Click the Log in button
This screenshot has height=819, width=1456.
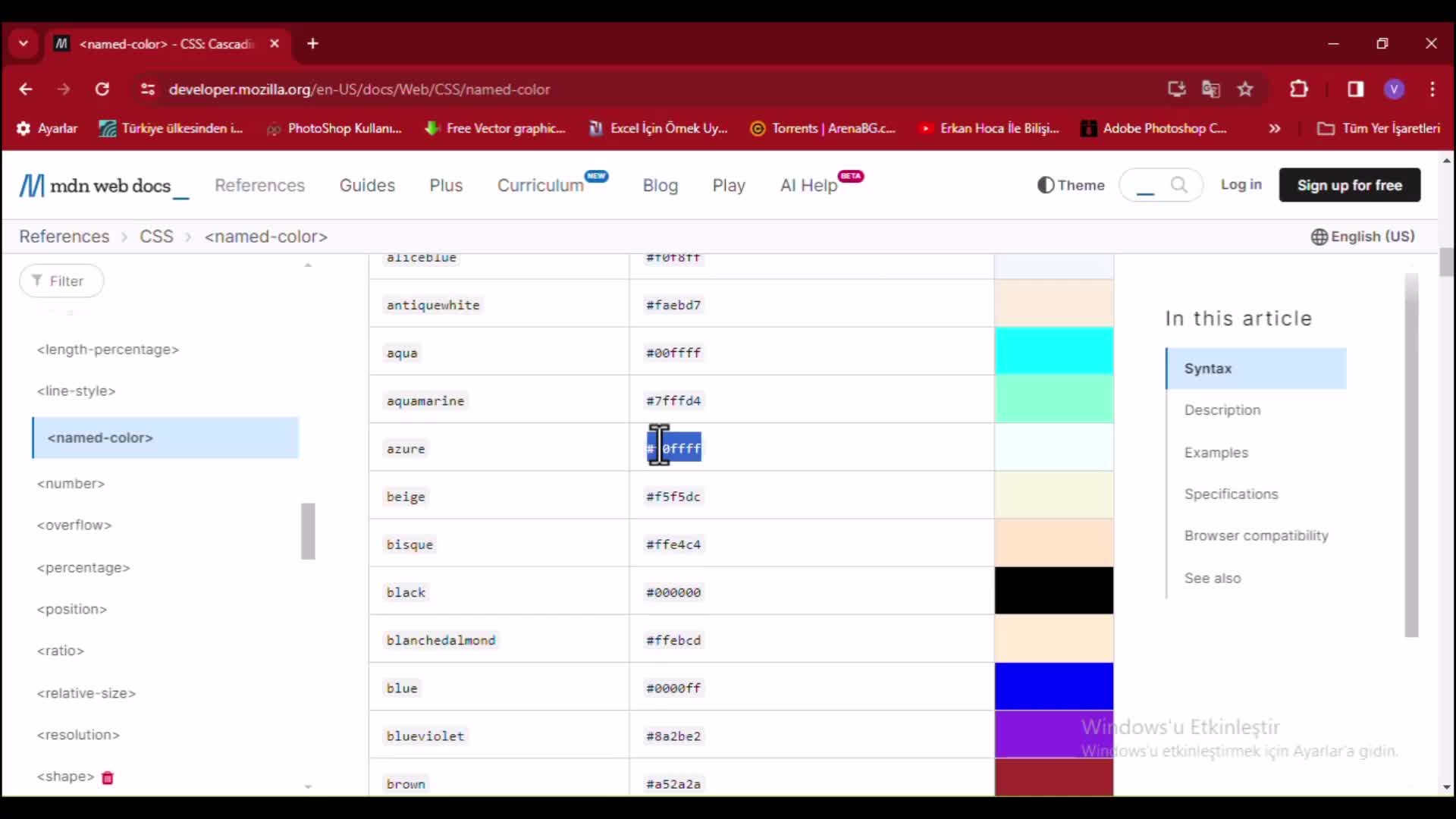[x=1240, y=185]
